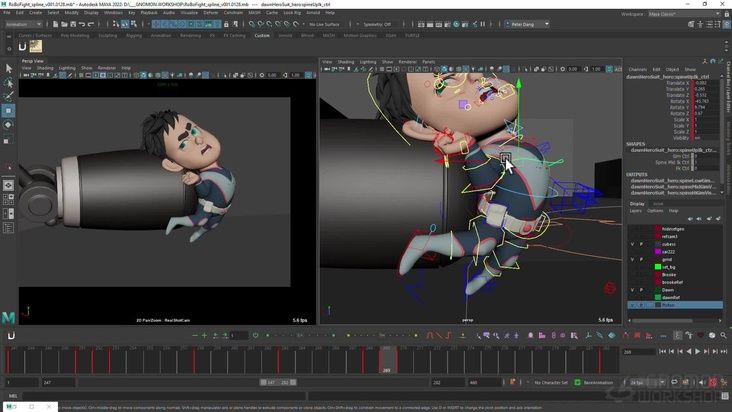Image resolution: width=732 pixels, height=412 pixels.
Task: Open the Layers menu in Layer Editor
Action: [635, 211]
